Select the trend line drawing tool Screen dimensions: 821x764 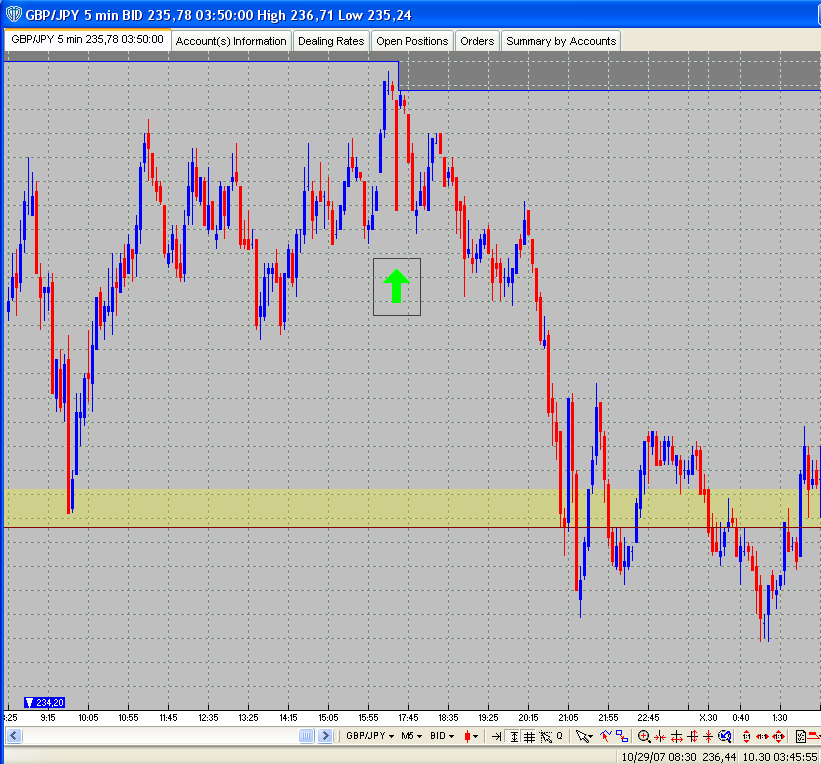point(605,737)
